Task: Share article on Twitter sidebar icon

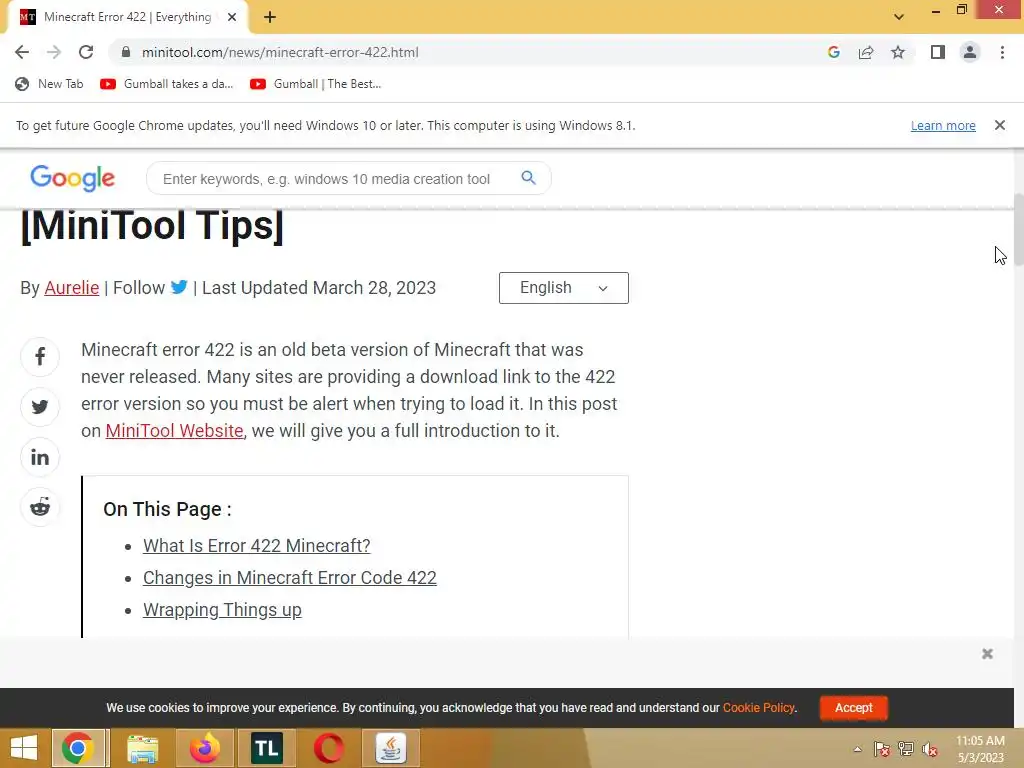Action: click(40, 407)
